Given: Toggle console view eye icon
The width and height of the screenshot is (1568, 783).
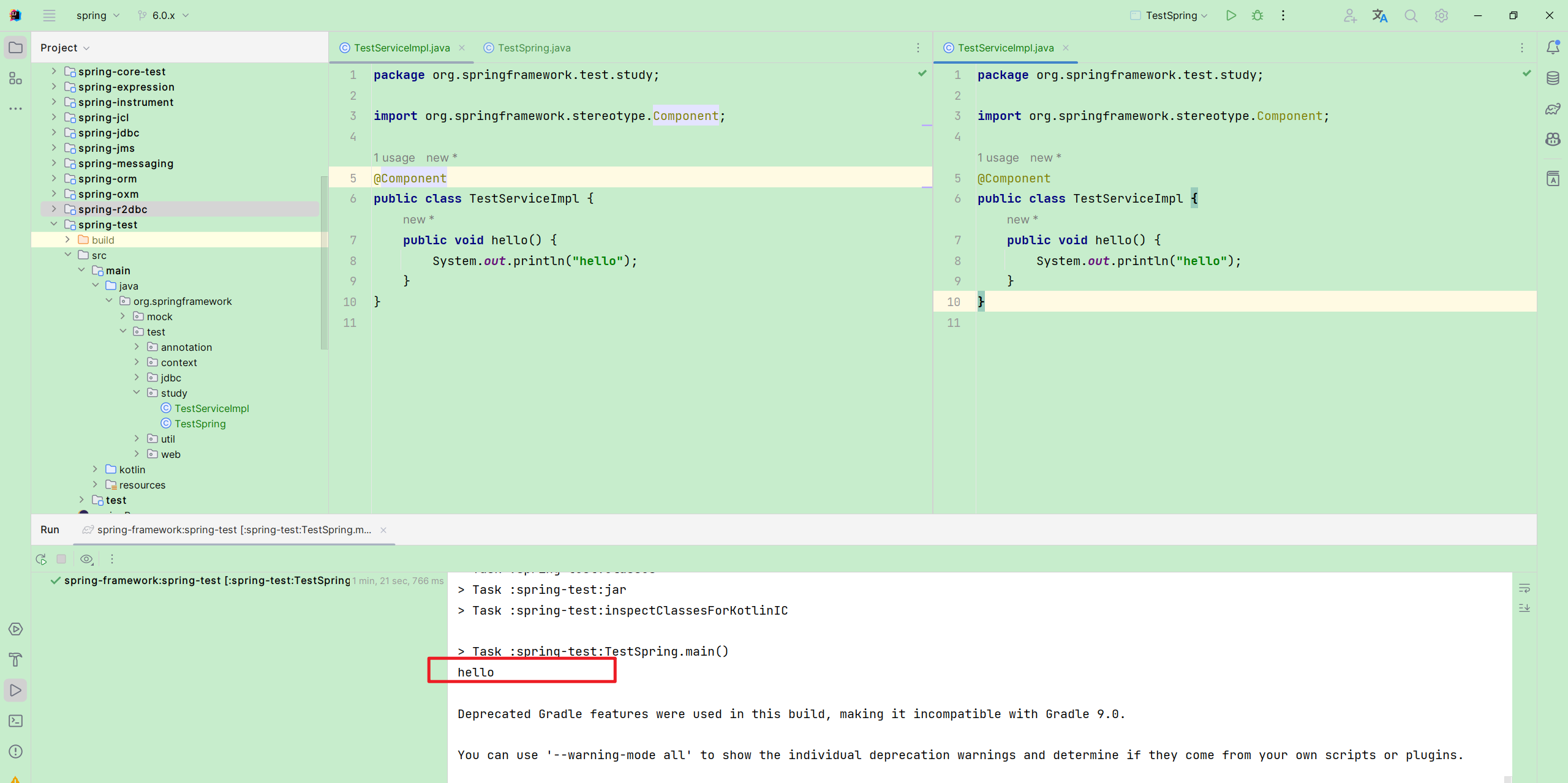Looking at the screenshot, I should [87, 559].
